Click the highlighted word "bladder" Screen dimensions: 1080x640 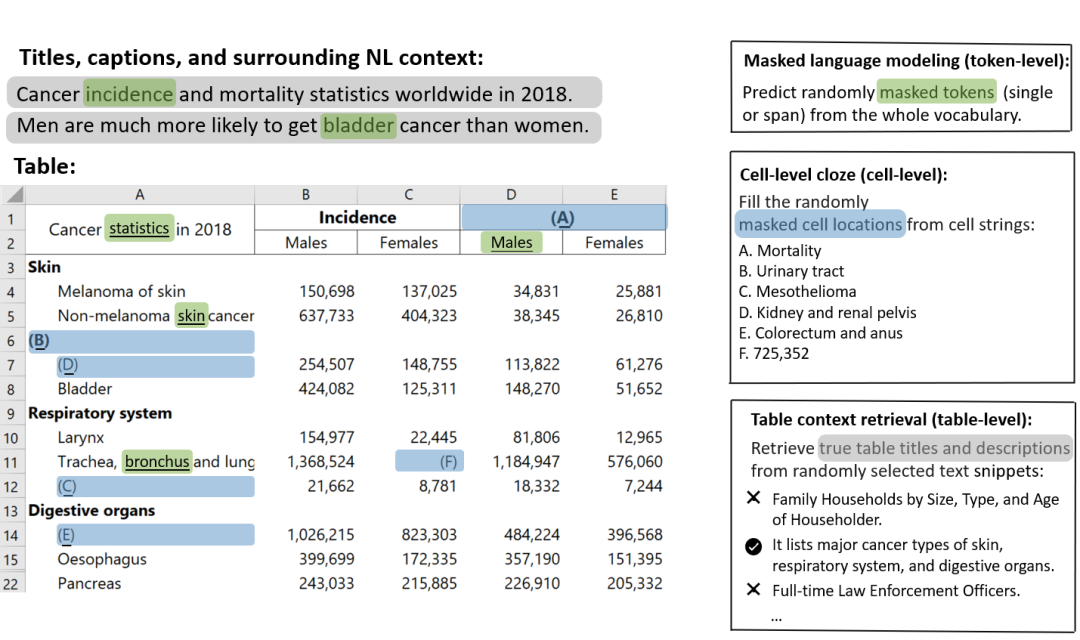[359, 125]
